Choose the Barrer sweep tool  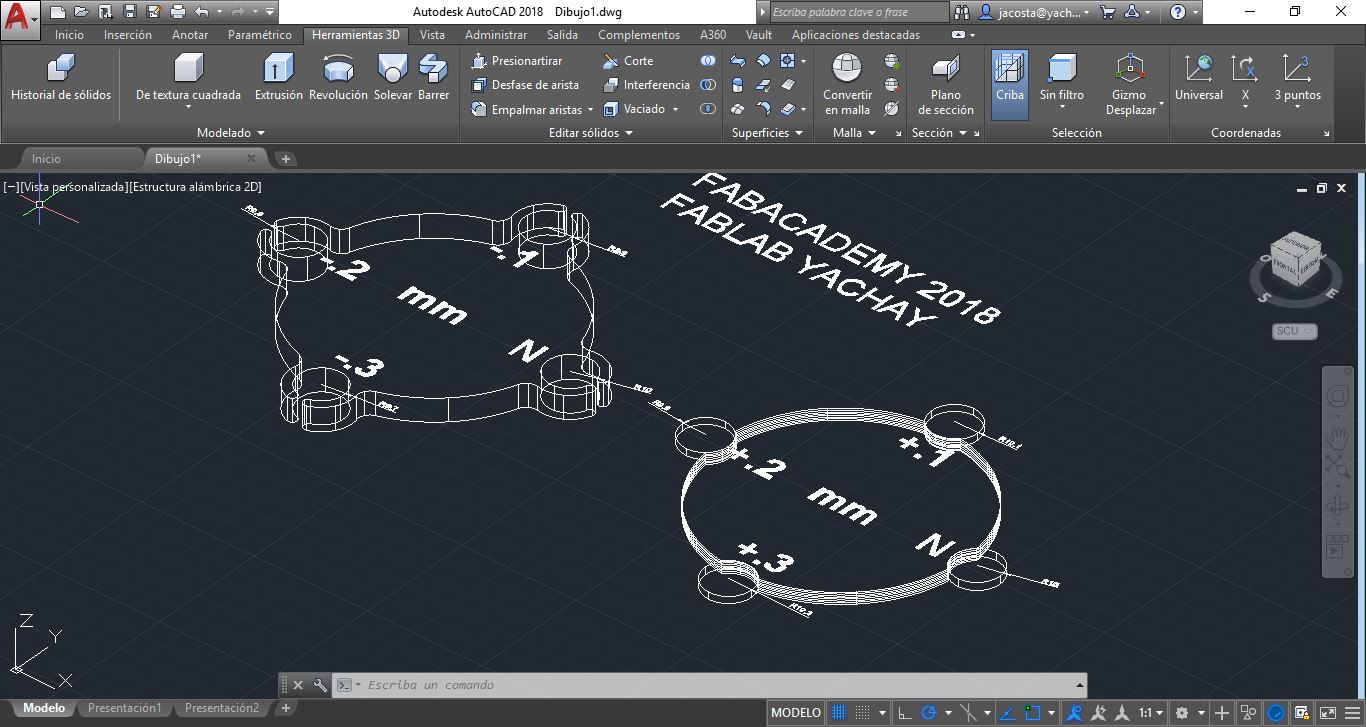click(433, 78)
